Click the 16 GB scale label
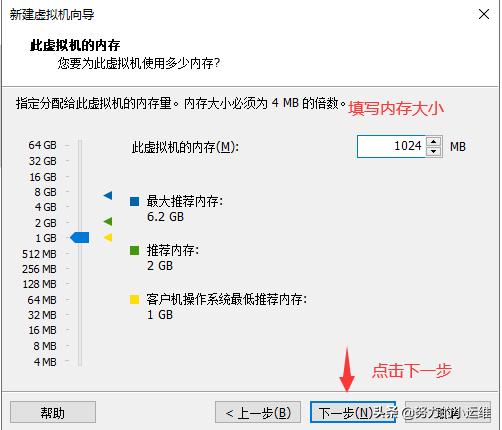The width and height of the screenshot is (502, 430). coord(43,177)
